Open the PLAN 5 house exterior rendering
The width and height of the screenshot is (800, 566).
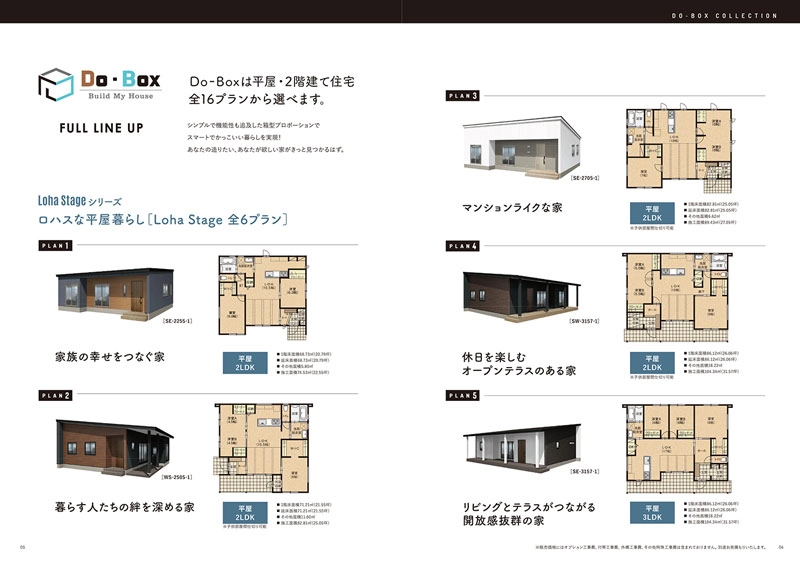pyautogui.click(x=521, y=448)
